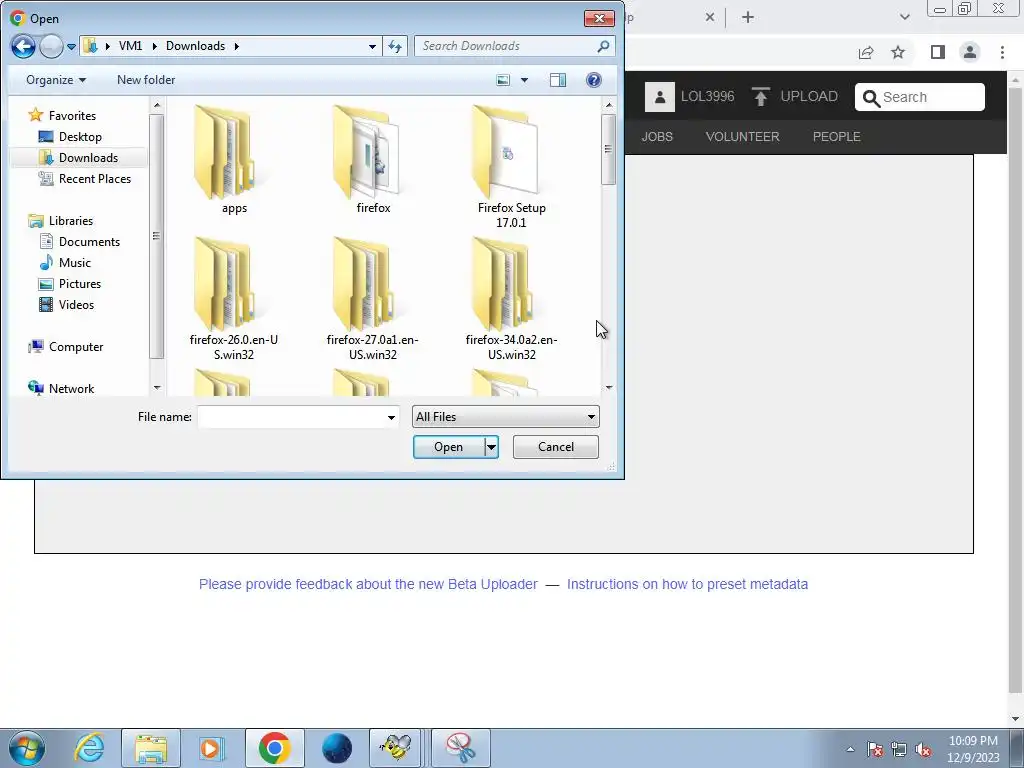
Task: Expand address bar previous locations dropdown
Action: tap(372, 46)
